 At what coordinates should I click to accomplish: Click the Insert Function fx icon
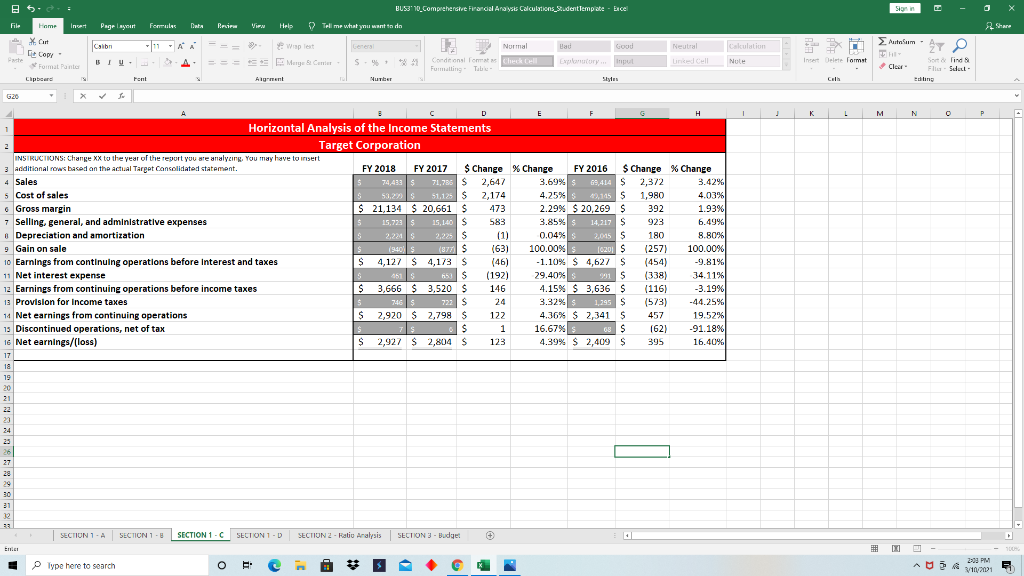120,96
